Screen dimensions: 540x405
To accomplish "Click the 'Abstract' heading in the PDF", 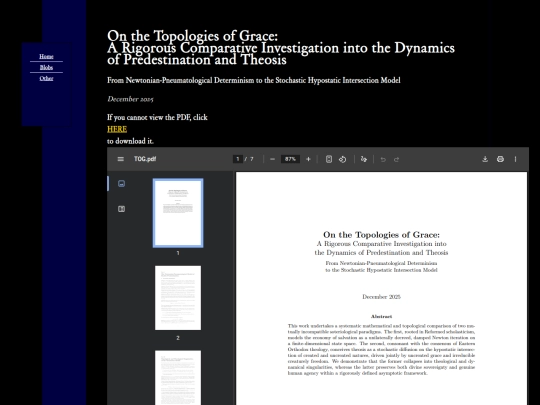I will click(x=381, y=316).
